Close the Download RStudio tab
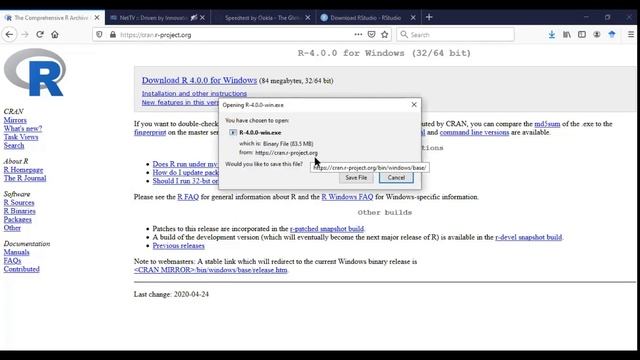Image resolution: width=640 pixels, height=360 pixels. coord(413,18)
